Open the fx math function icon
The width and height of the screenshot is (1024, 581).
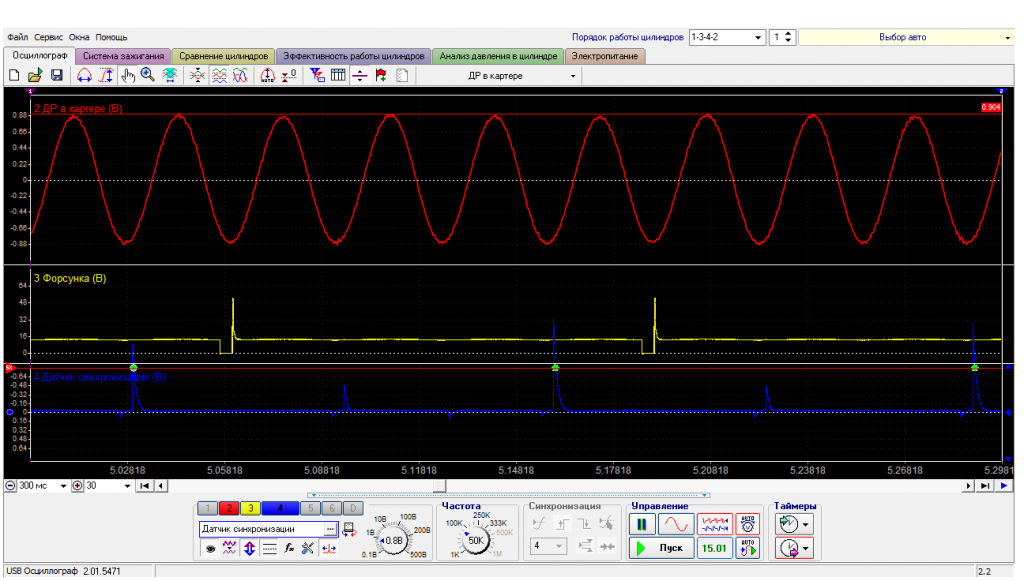pyautogui.click(x=289, y=548)
